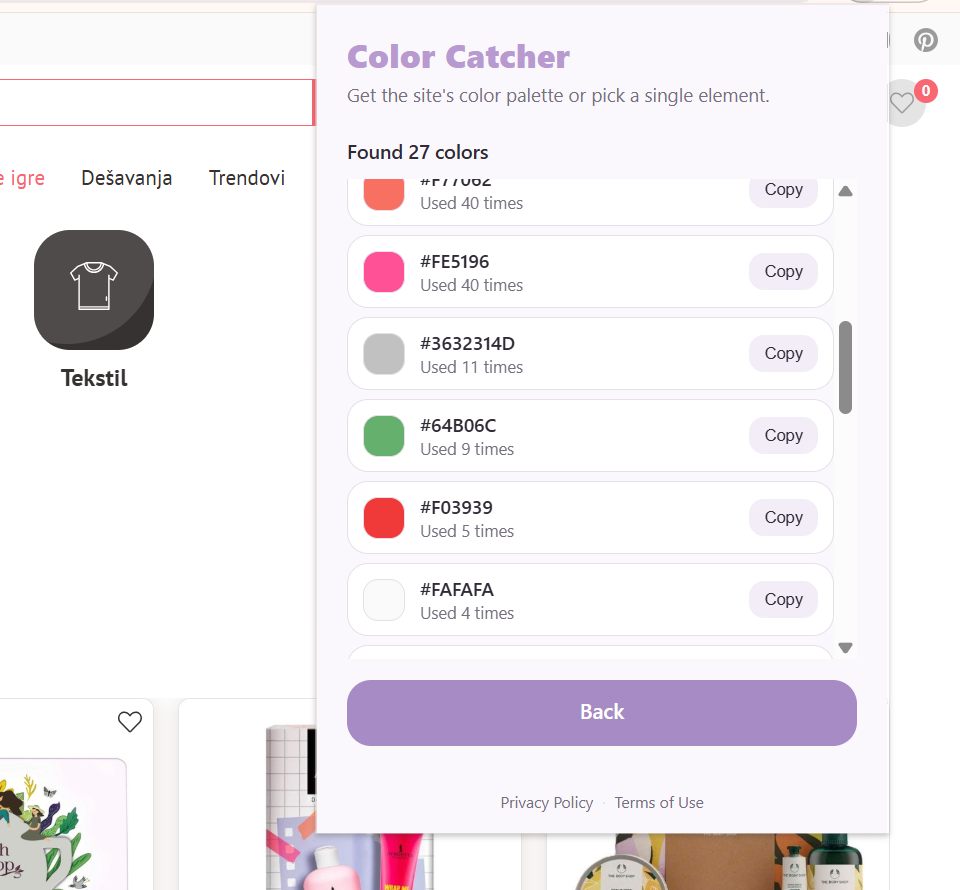Viewport: 960px width, 890px height.
Task: Click the 'Used 4 times' text
Action: click(467, 613)
